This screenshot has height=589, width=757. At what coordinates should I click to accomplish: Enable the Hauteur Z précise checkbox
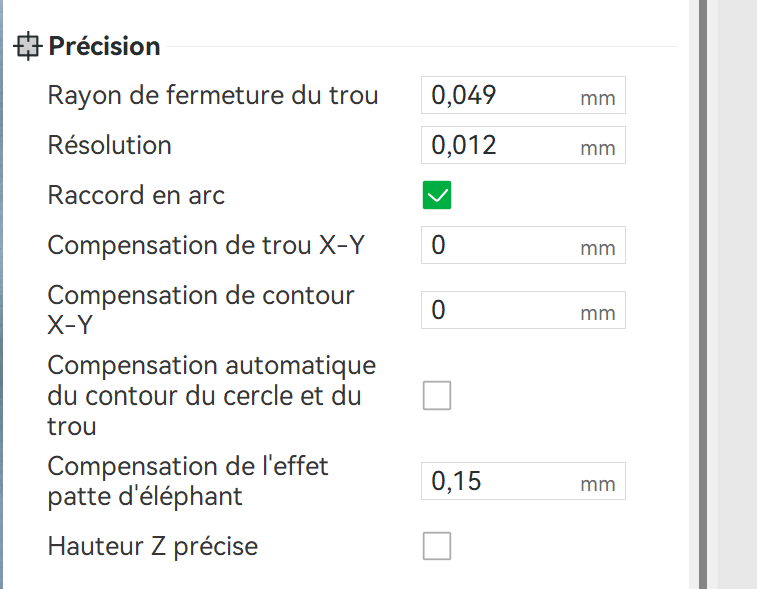[x=437, y=546]
